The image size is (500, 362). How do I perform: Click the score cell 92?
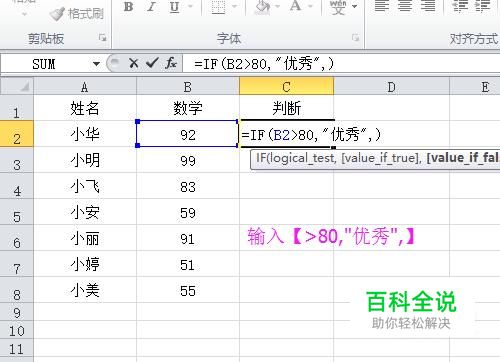(188, 134)
